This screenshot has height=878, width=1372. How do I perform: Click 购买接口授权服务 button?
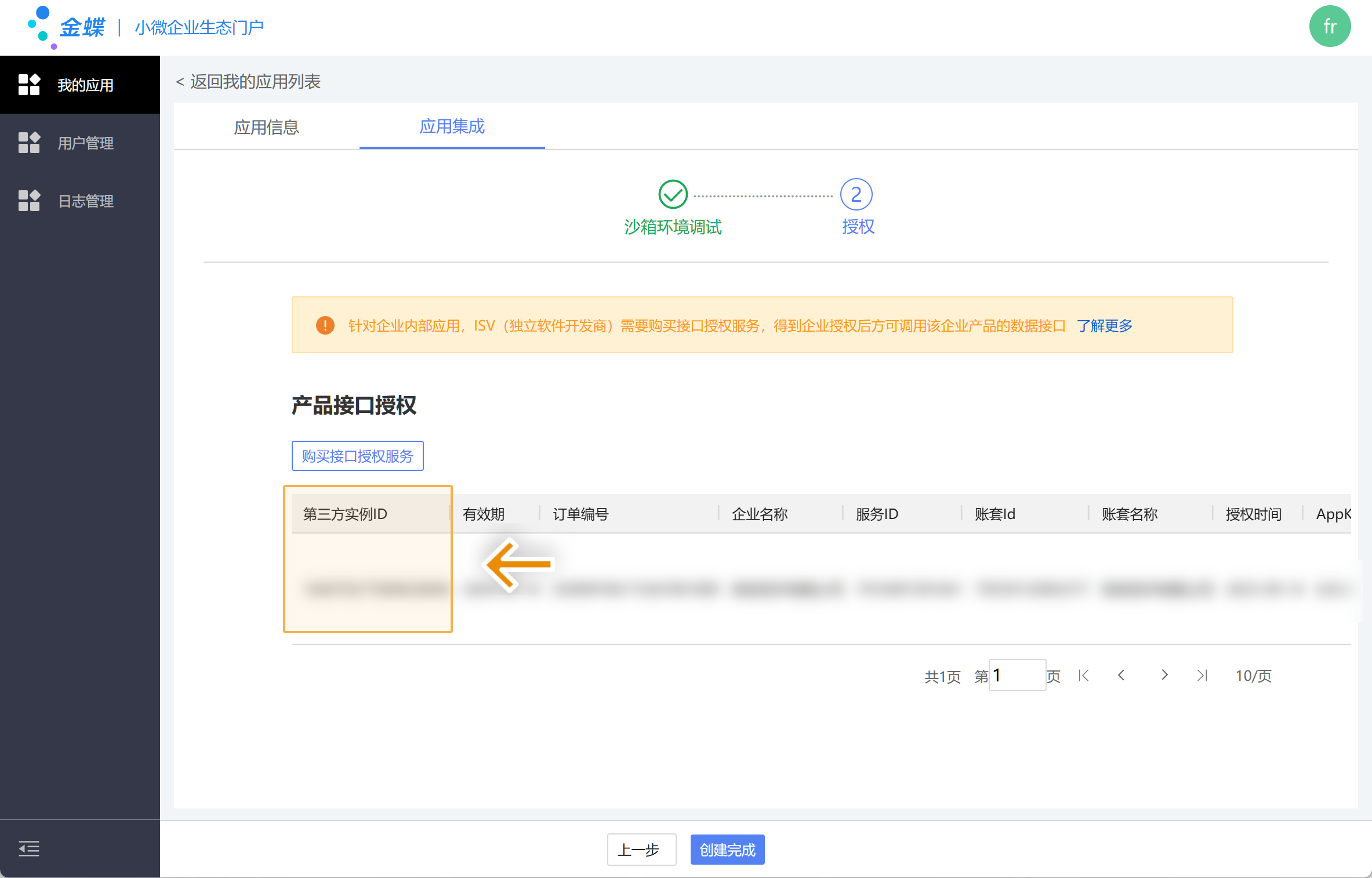(x=357, y=456)
